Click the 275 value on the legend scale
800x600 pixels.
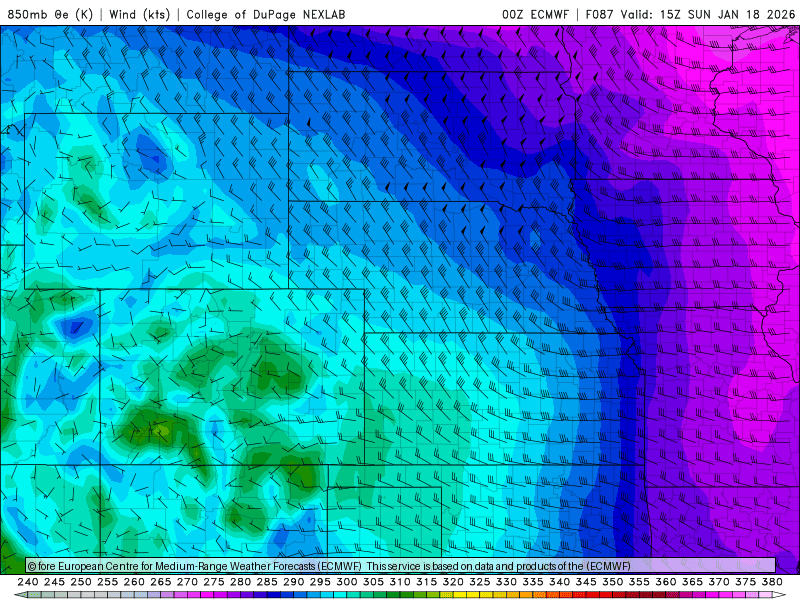point(214,582)
